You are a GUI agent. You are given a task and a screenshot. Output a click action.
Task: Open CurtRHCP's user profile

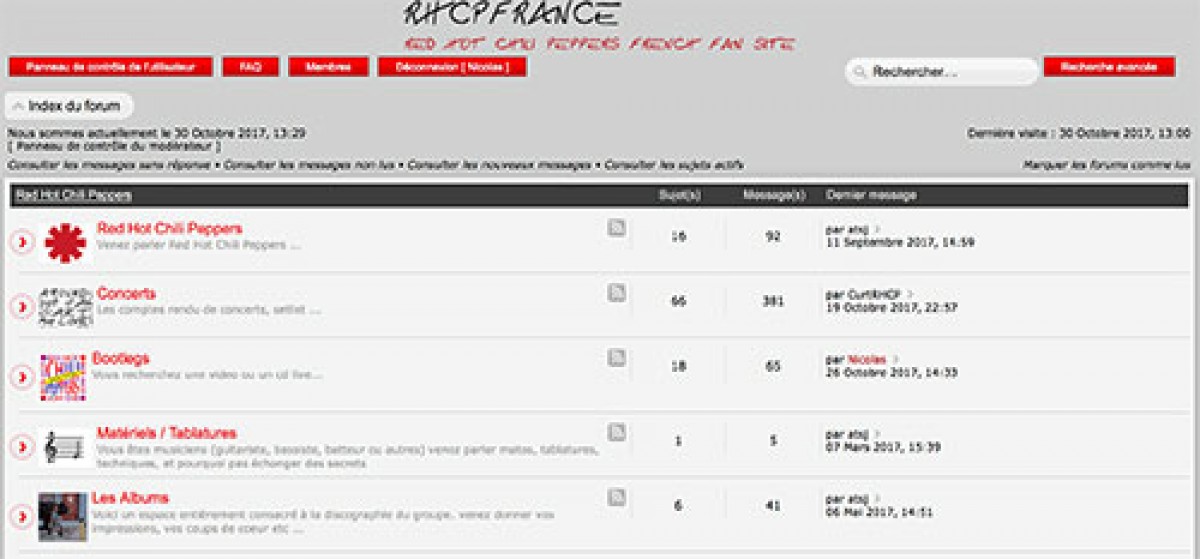(x=874, y=294)
